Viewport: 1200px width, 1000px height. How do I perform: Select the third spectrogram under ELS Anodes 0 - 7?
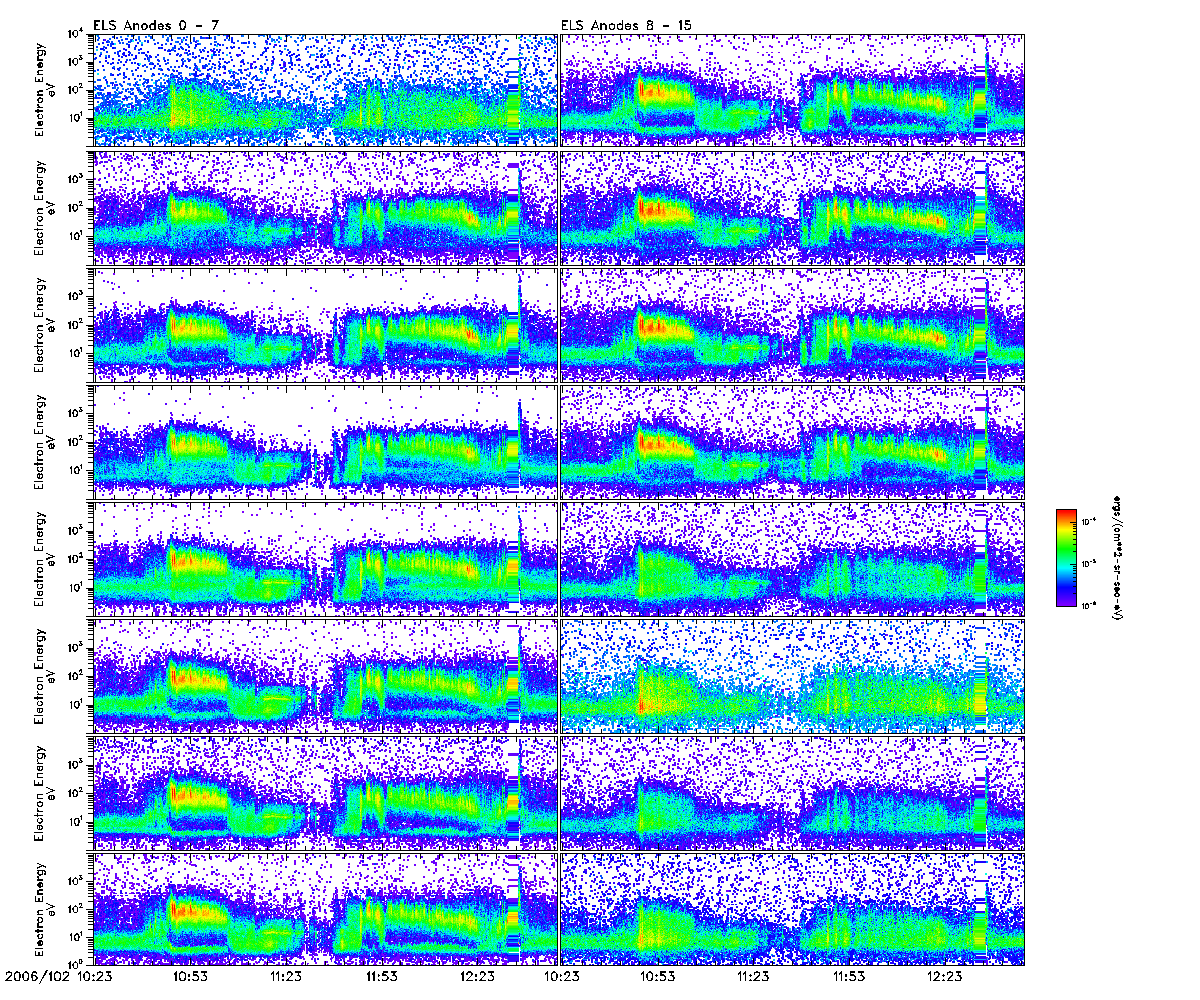coord(325,325)
